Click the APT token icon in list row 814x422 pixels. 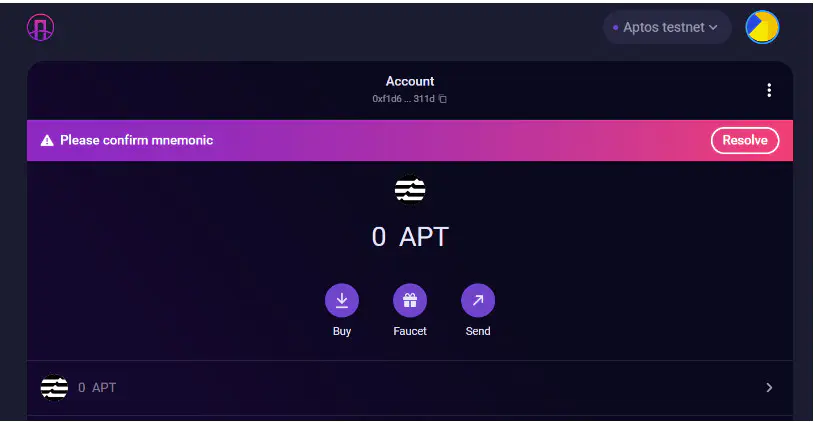click(x=54, y=387)
